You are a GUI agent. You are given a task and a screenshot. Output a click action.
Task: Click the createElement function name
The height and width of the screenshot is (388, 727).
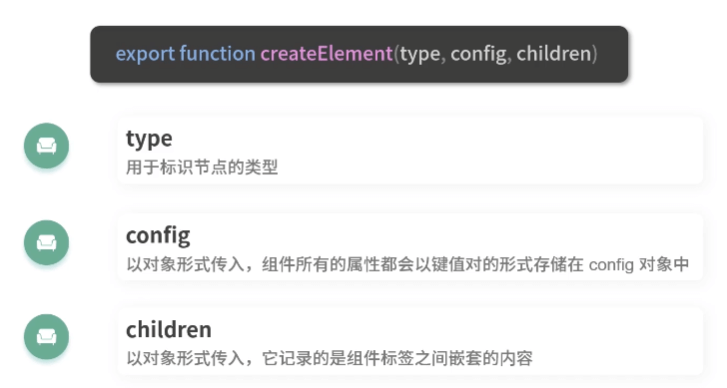[x=326, y=54]
